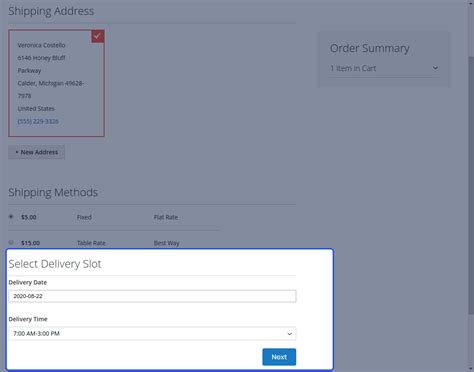
Task: Click the 1 Item in Cart text
Action: click(353, 68)
